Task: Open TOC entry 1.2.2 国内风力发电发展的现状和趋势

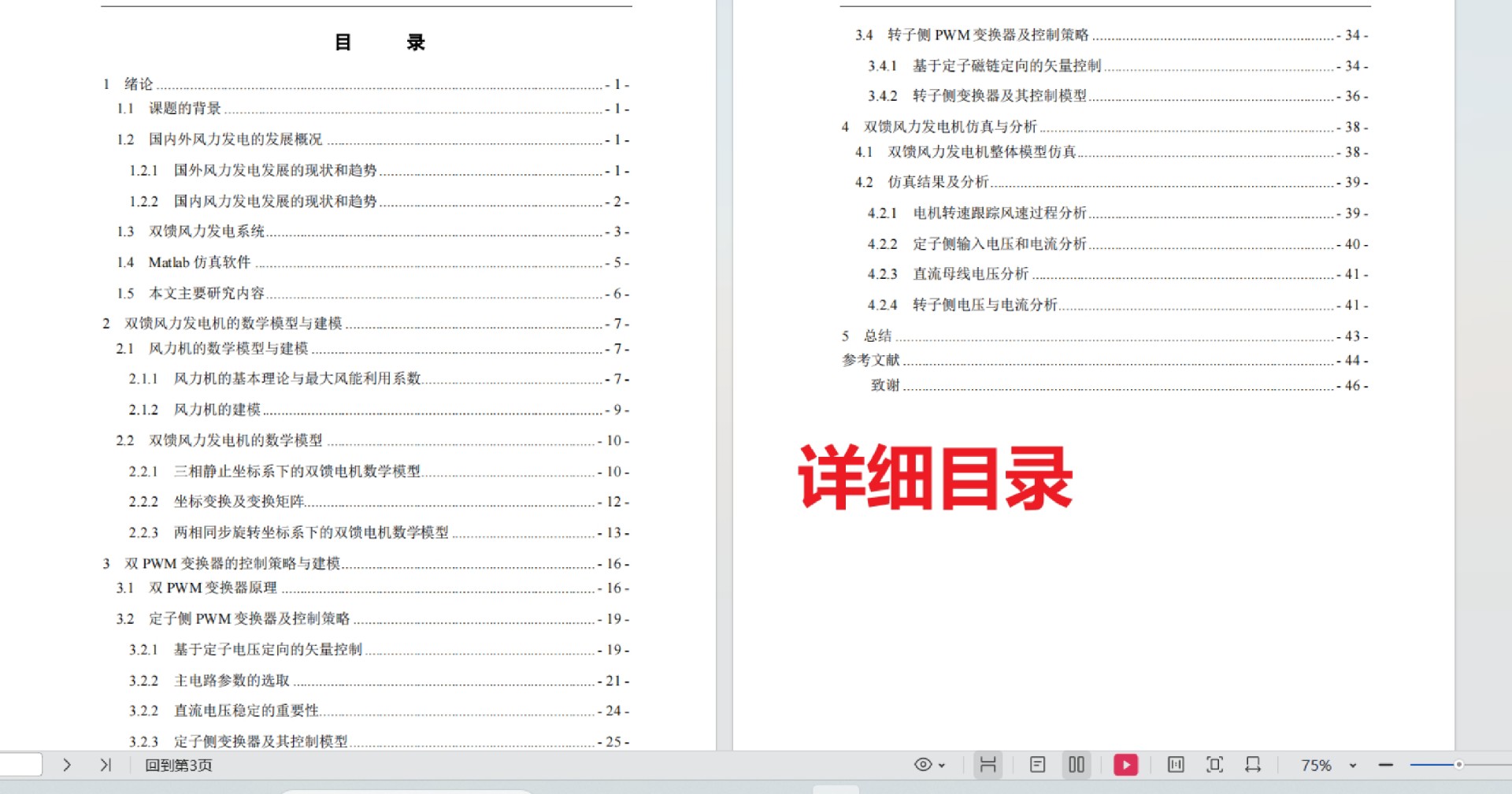Action: [x=380, y=201]
